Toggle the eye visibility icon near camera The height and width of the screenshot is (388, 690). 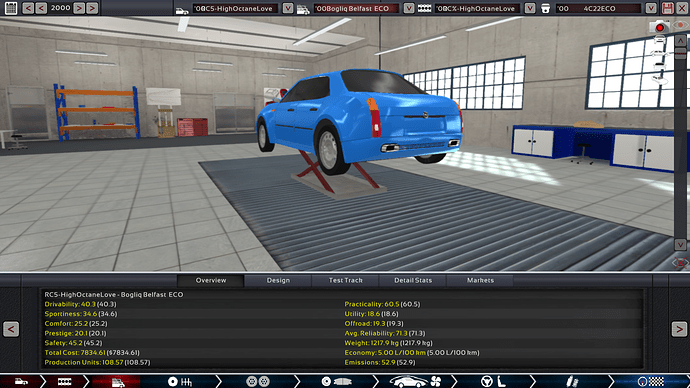pyautogui.click(x=680, y=25)
